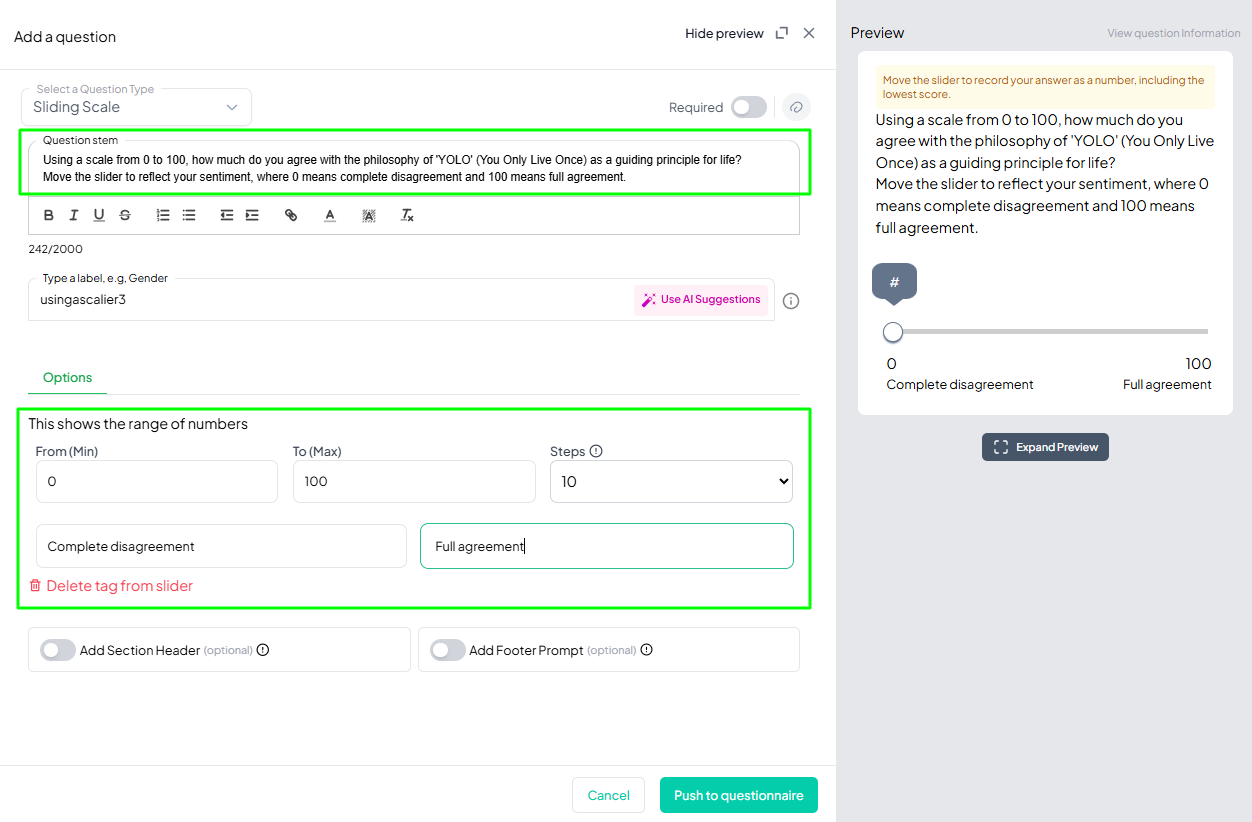
Task: Toggle the Required switch
Action: 749,107
